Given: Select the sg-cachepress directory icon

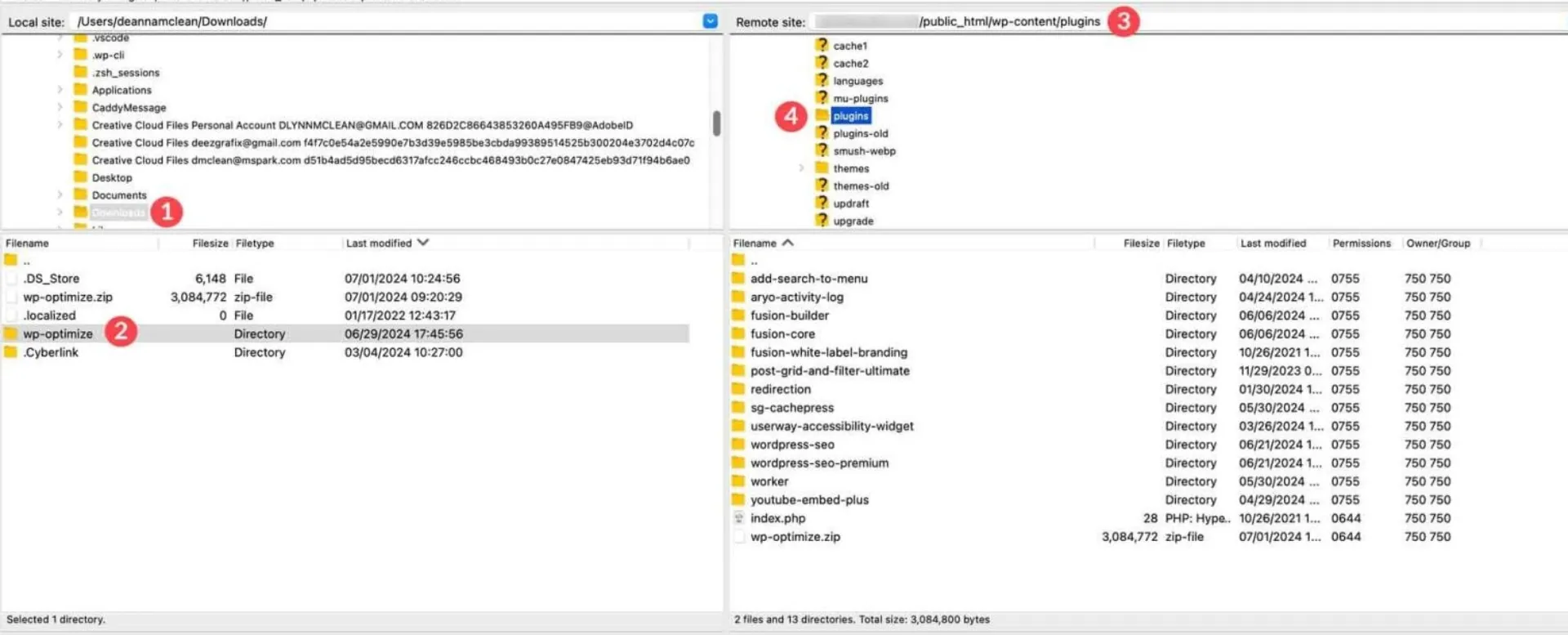Looking at the screenshot, I should (x=738, y=408).
